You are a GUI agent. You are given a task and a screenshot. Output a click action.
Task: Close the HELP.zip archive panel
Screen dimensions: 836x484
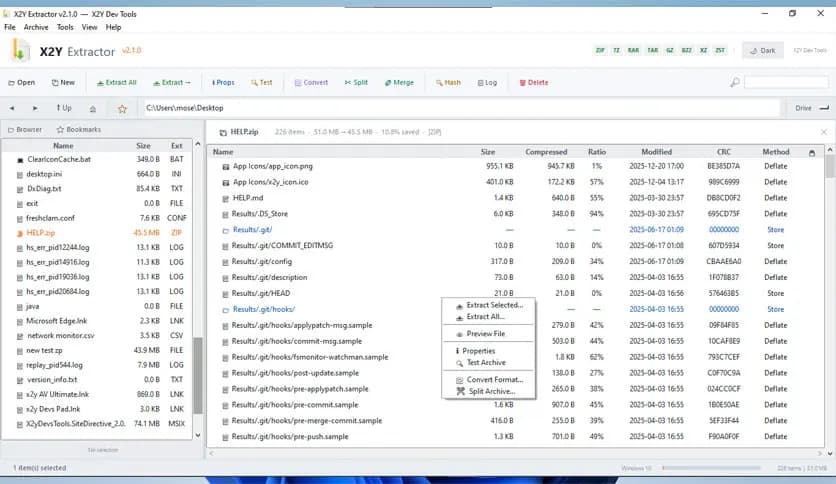pyautogui.click(x=824, y=132)
